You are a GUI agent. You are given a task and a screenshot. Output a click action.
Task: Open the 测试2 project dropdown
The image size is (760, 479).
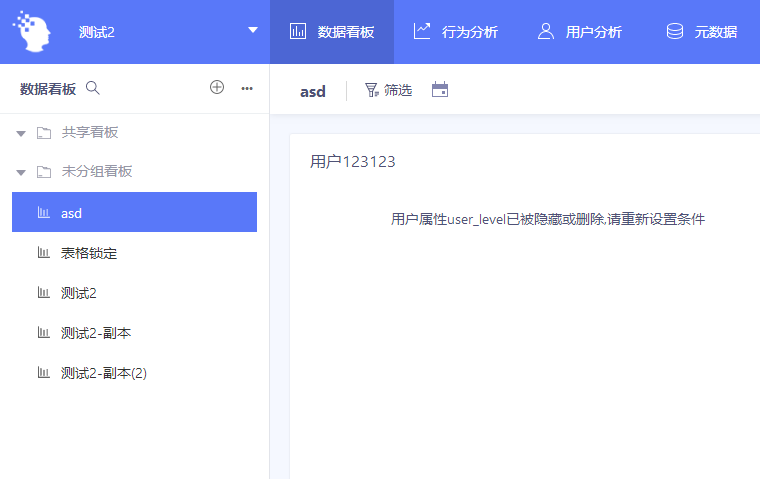pyautogui.click(x=253, y=31)
